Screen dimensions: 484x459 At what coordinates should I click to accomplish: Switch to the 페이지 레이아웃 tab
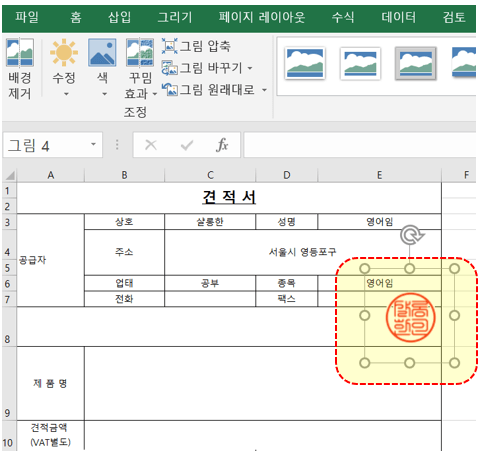point(262,17)
